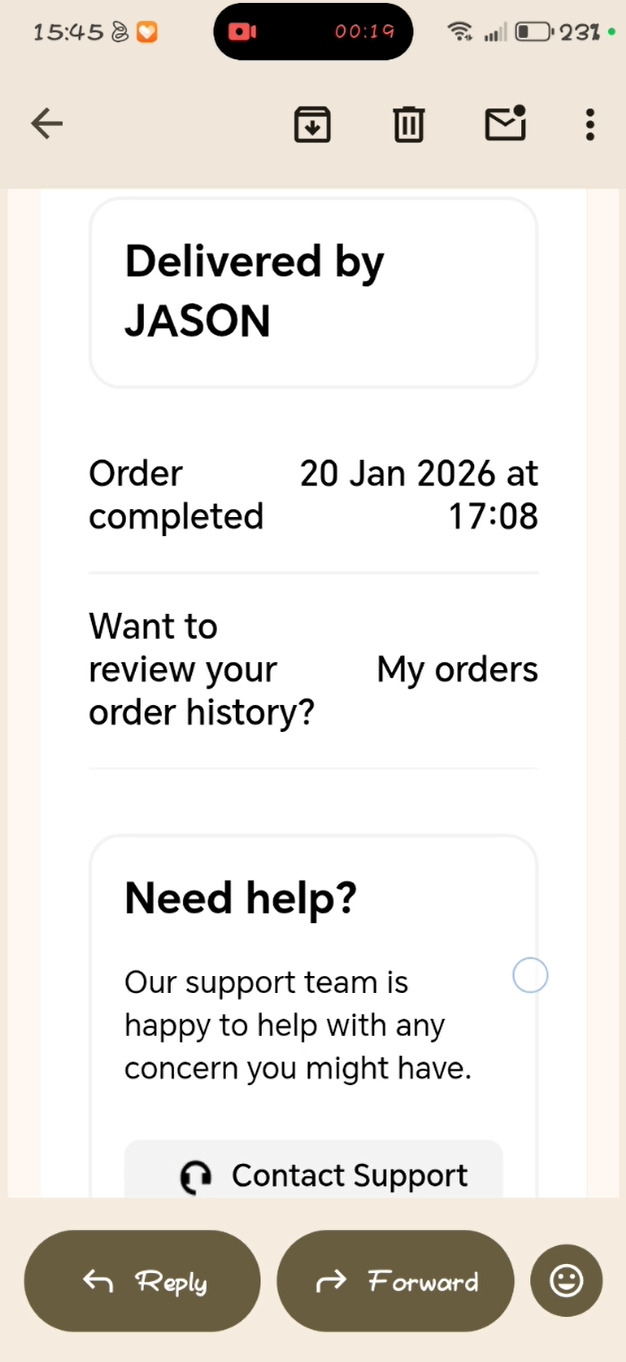Tap the Contact Support button
Screen dimensions: 626x1362
point(313,1174)
